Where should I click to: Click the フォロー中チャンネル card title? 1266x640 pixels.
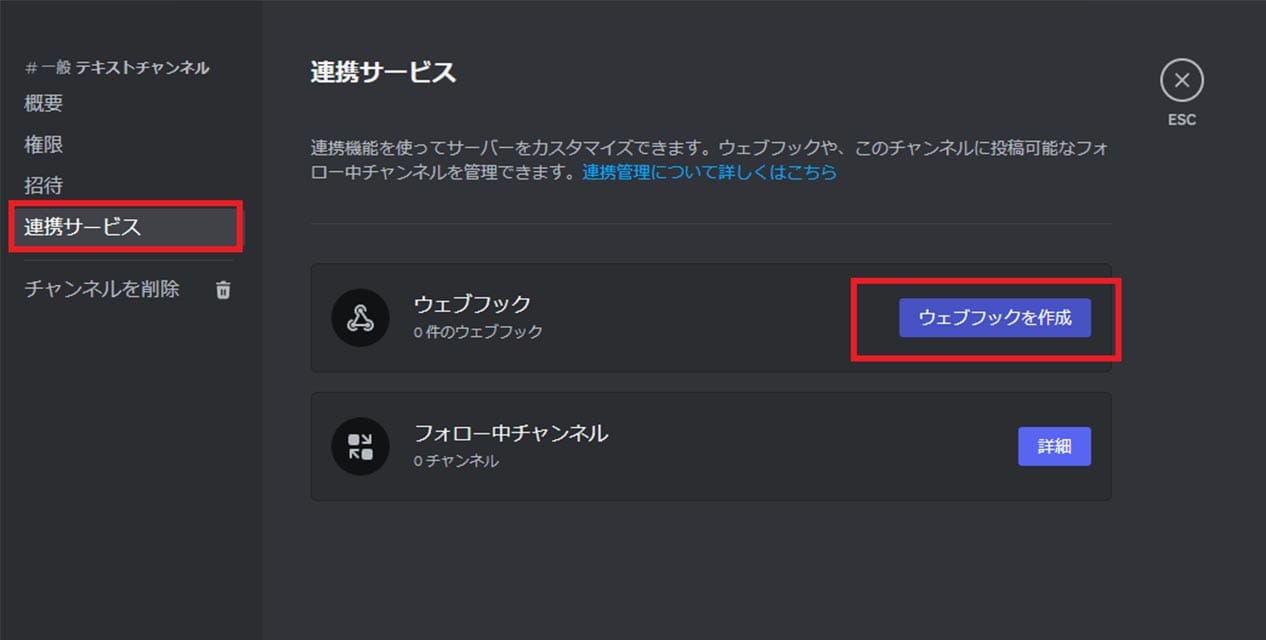[511, 433]
